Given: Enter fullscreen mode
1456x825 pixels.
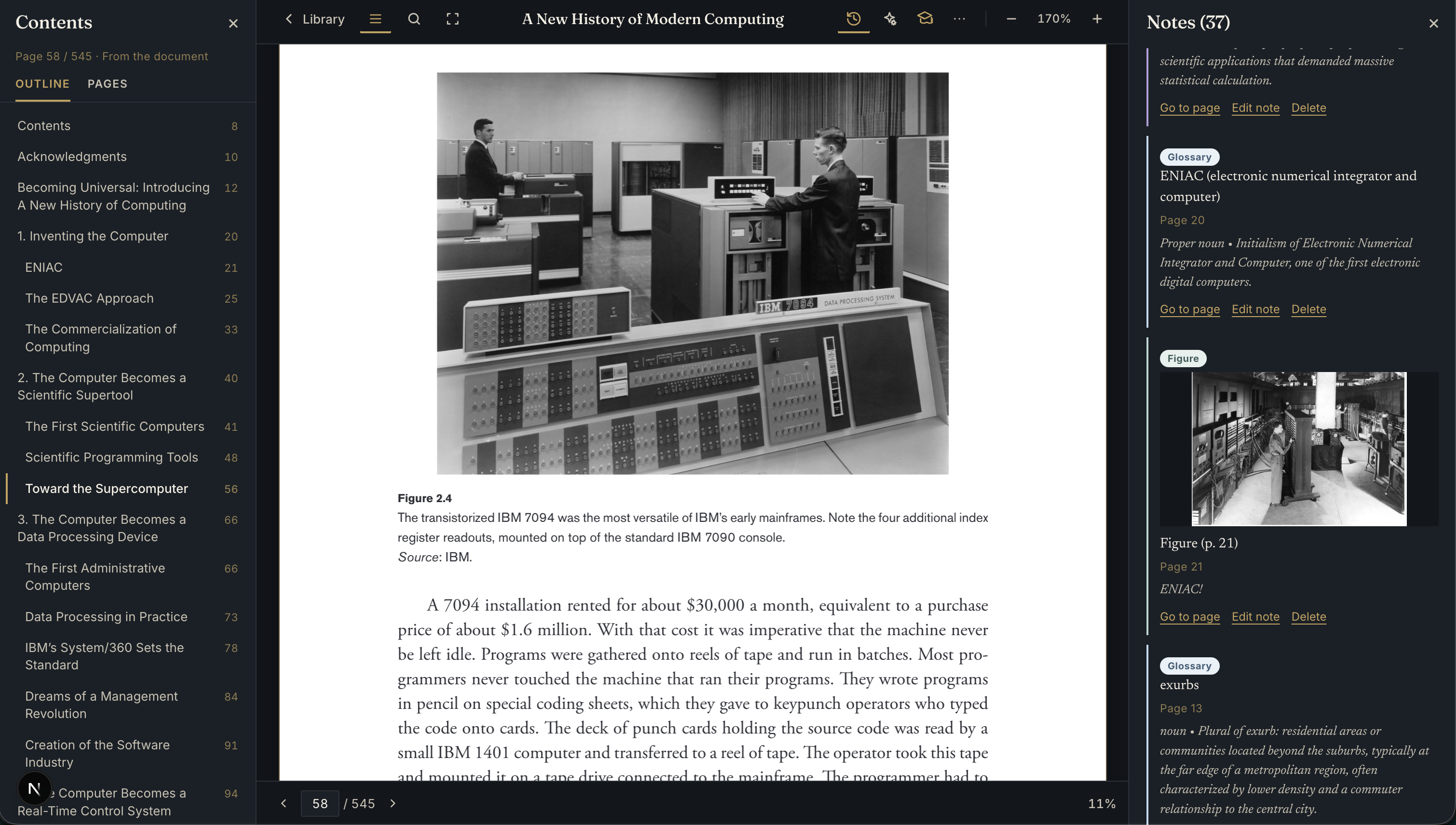Looking at the screenshot, I should coord(452,19).
